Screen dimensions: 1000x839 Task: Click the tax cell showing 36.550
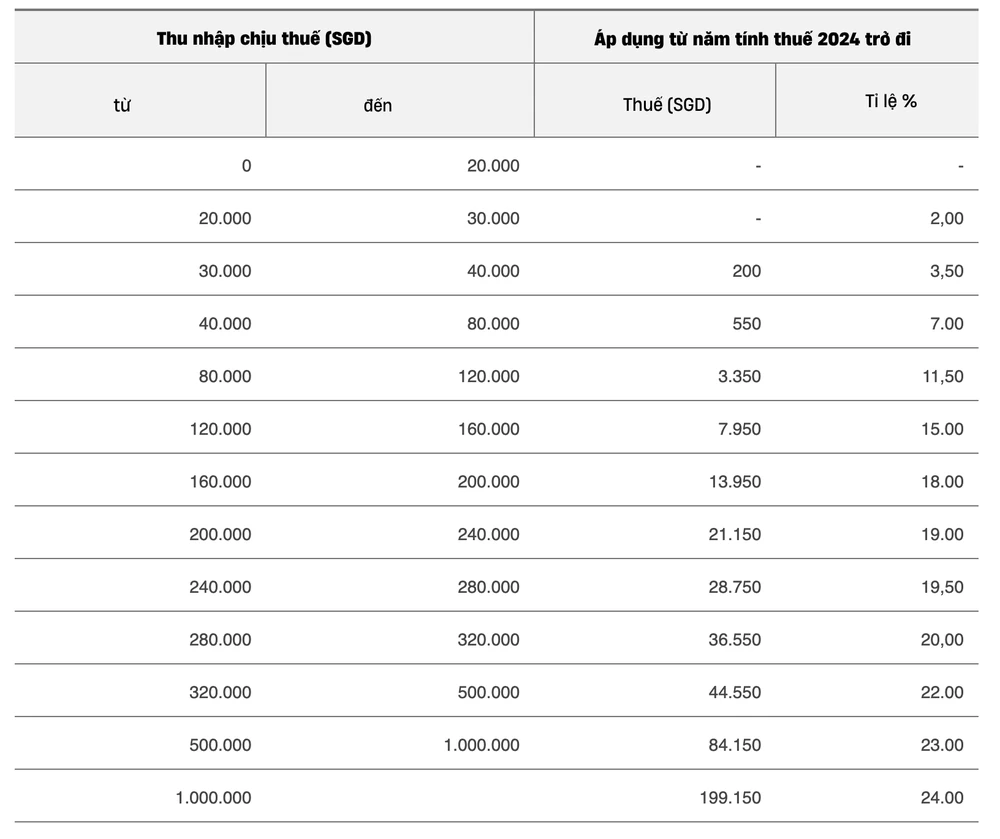(x=731, y=640)
